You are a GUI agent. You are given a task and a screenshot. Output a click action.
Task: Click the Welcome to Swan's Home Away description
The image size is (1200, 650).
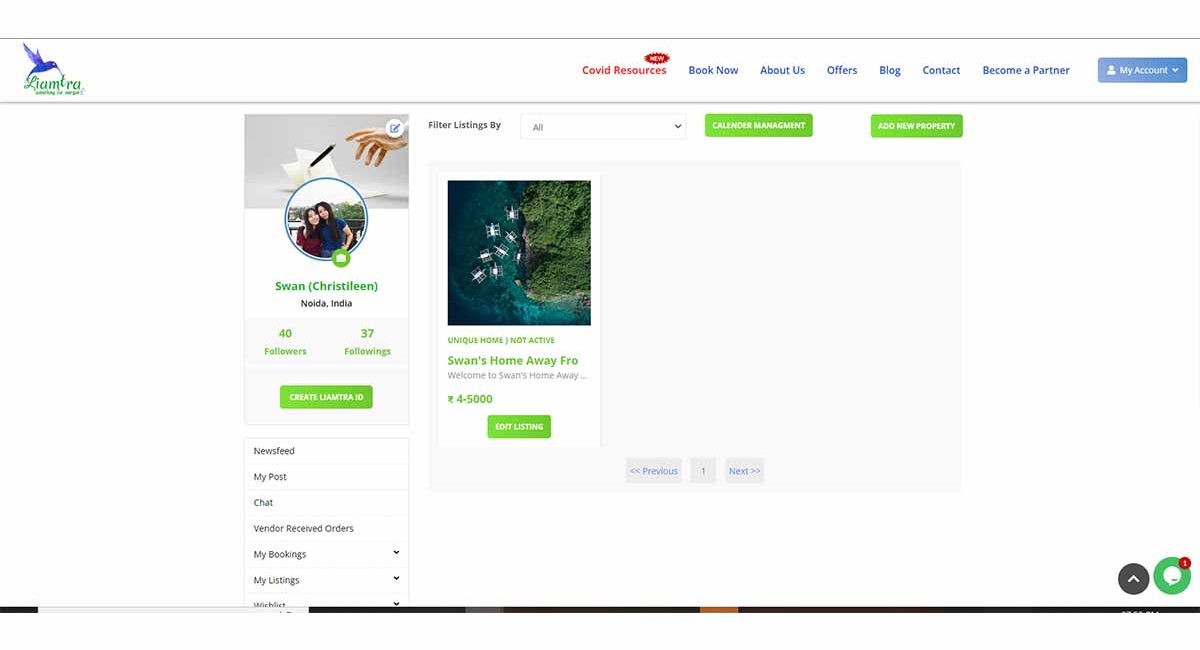(x=517, y=376)
